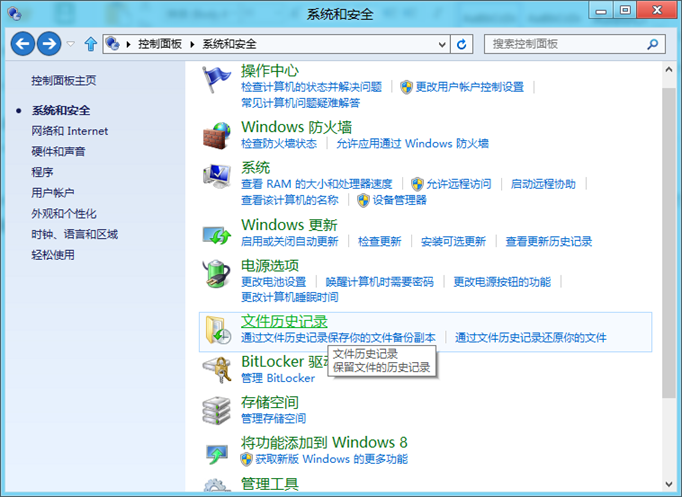Click 唤醒计算机时需要密码
Image resolution: width=682 pixels, height=497 pixels.
pyautogui.click(x=379, y=282)
